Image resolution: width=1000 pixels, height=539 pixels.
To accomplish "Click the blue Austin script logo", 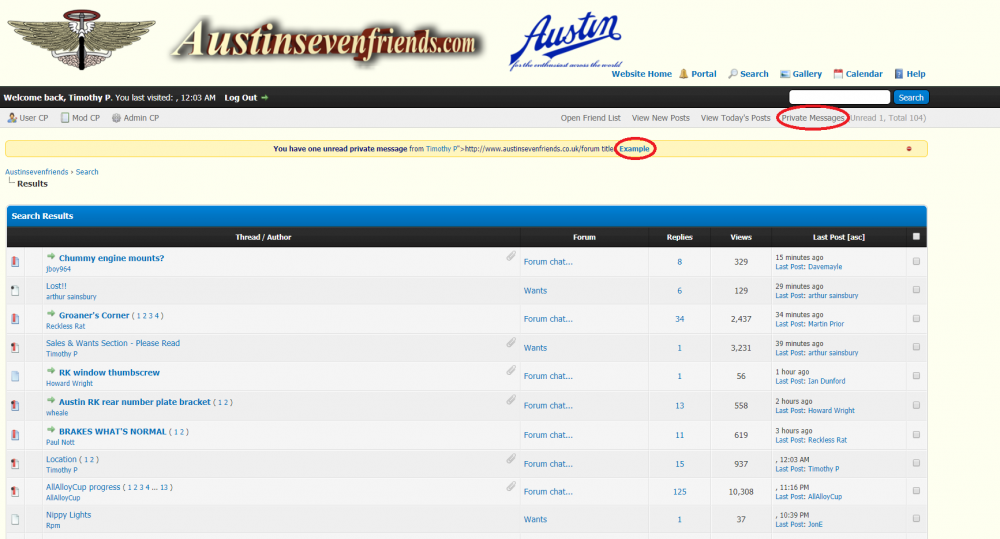I will (566, 40).
